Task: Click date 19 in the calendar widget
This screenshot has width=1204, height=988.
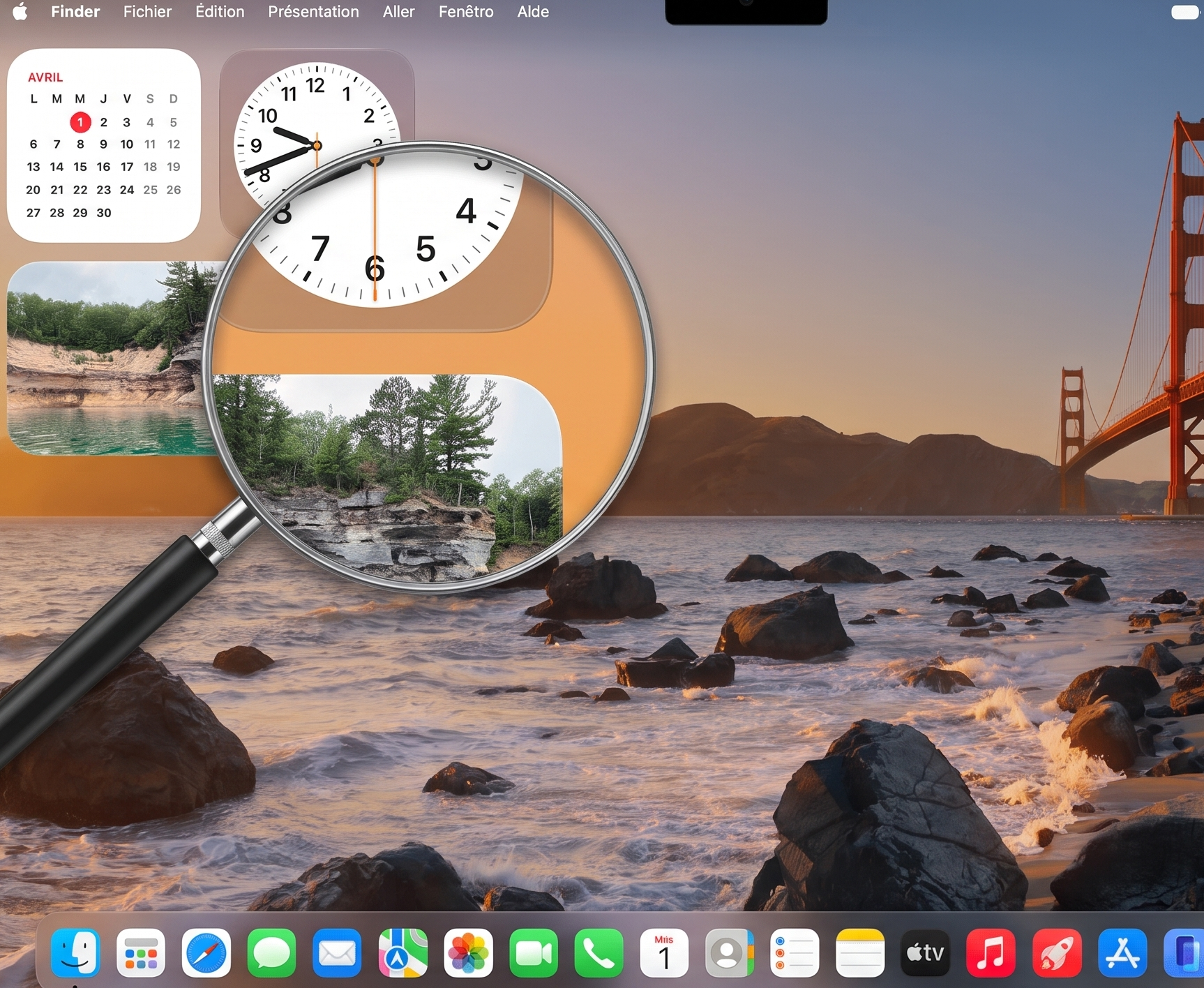Action: click(x=174, y=167)
